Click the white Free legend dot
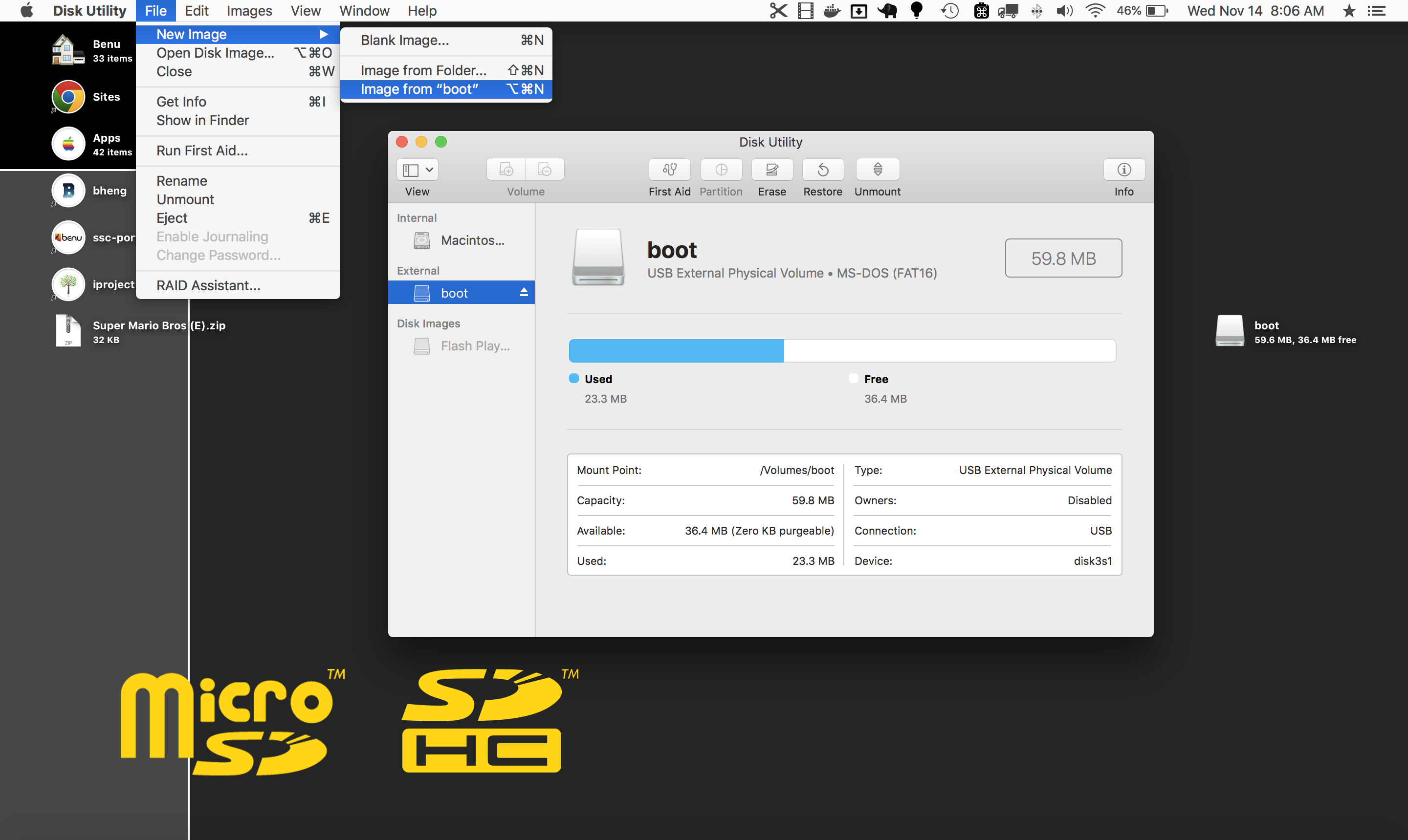The width and height of the screenshot is (1408, 840). 853,378
